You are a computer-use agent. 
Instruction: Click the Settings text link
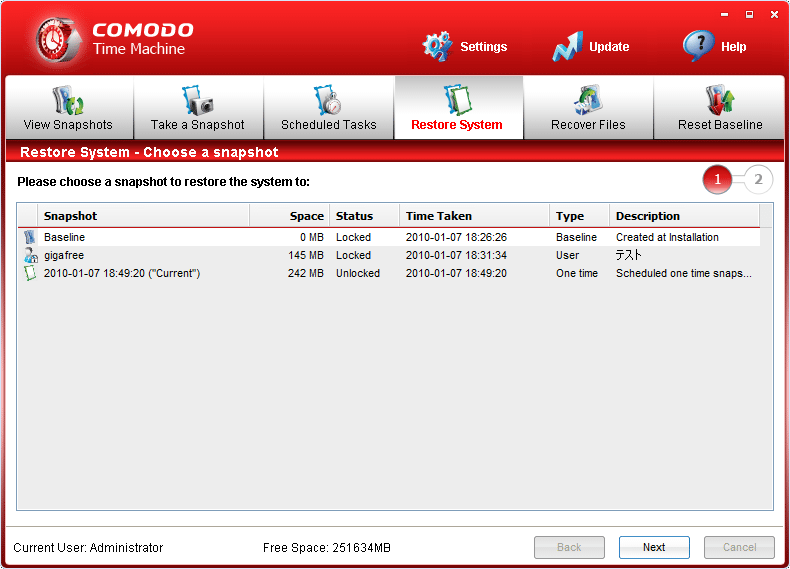484,47
